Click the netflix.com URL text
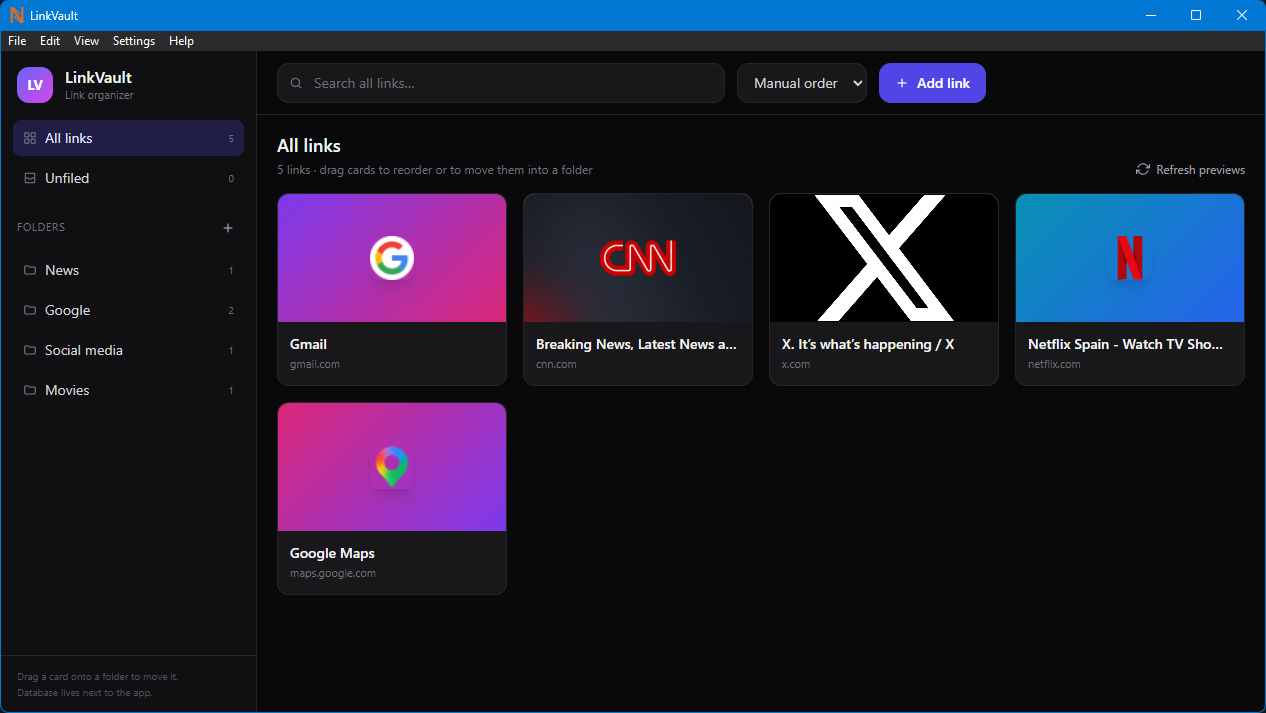1266x713 pixels. coord(1054,364)
